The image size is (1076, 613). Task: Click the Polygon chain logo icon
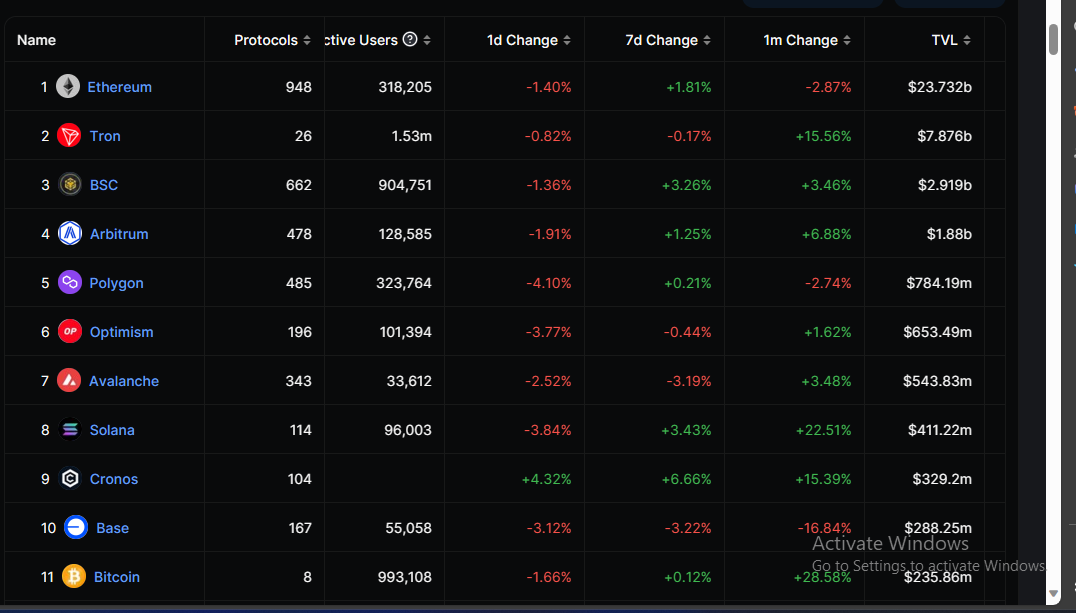(x=69, y=282)
